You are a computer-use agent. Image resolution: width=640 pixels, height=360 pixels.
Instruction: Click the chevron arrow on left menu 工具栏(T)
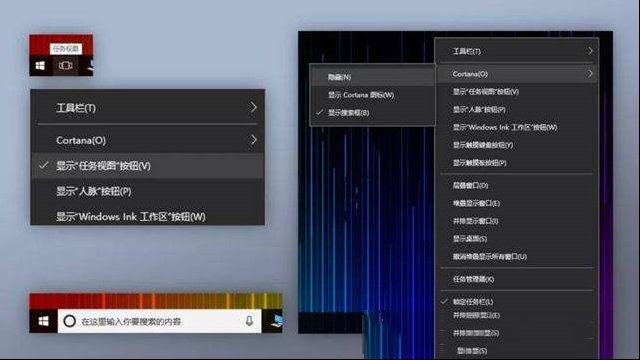tap(253, 107)
